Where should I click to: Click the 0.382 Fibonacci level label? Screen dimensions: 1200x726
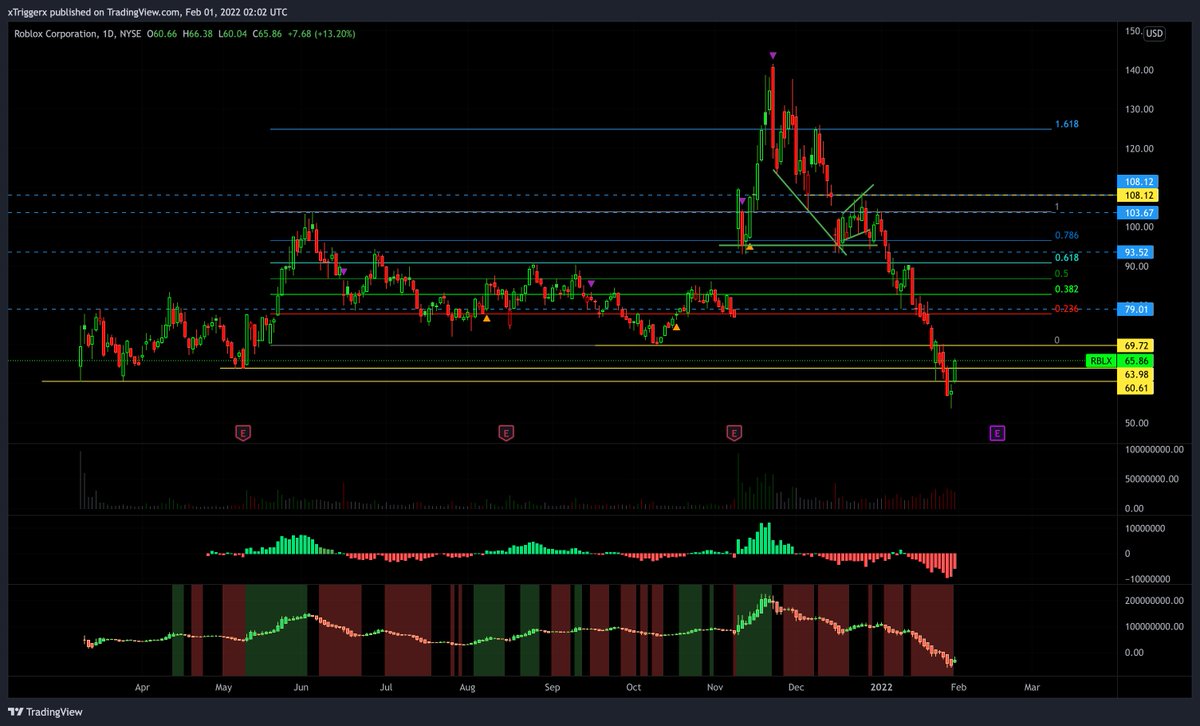tap(1067, 289)
